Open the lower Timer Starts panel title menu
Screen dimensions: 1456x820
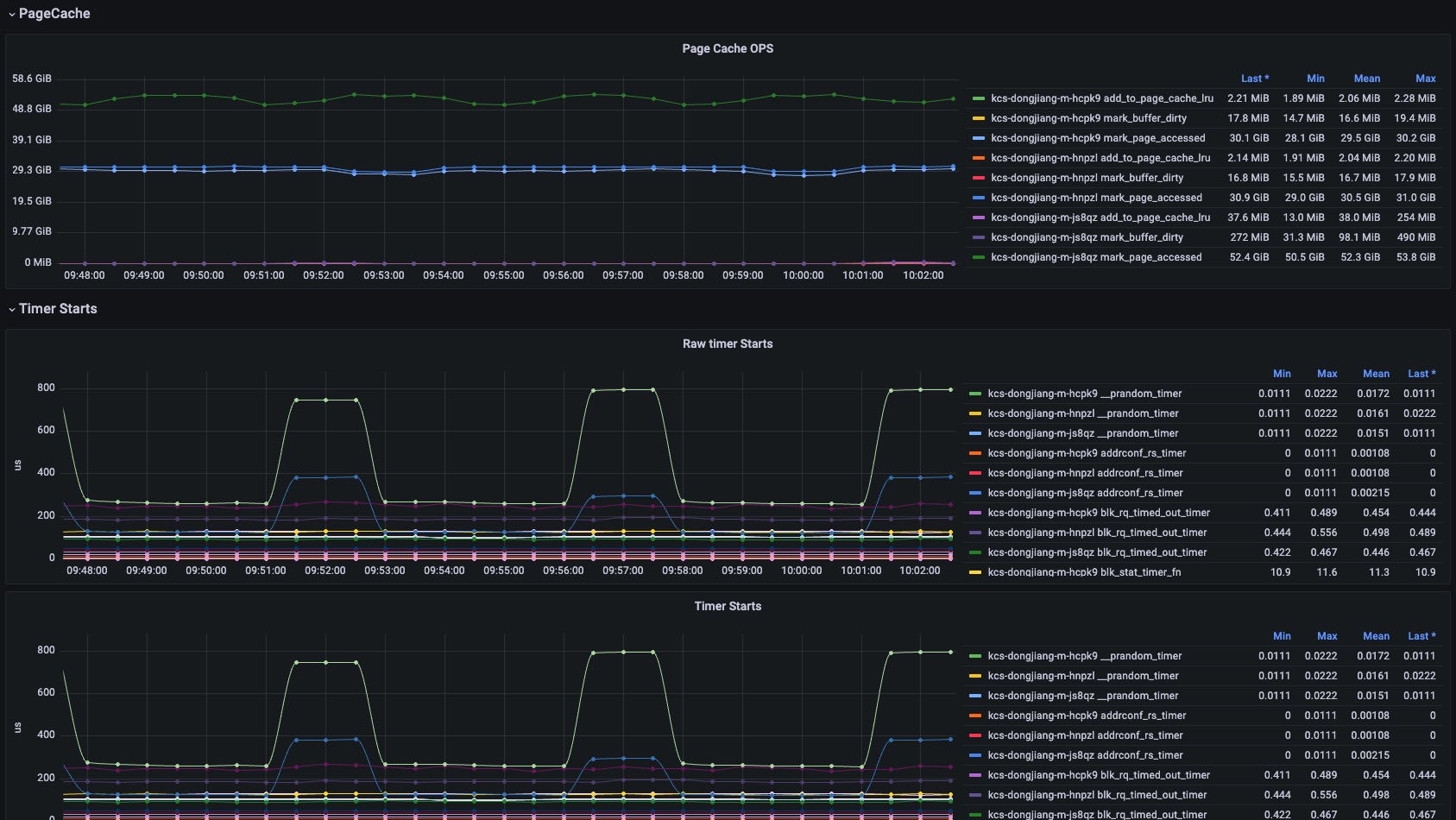728,606
